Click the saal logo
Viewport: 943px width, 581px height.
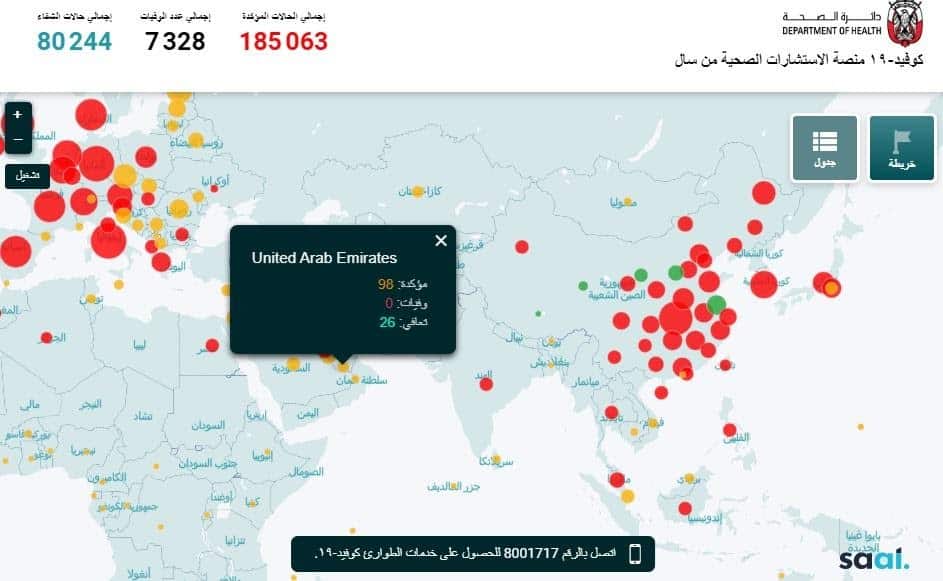click(873, 558)
